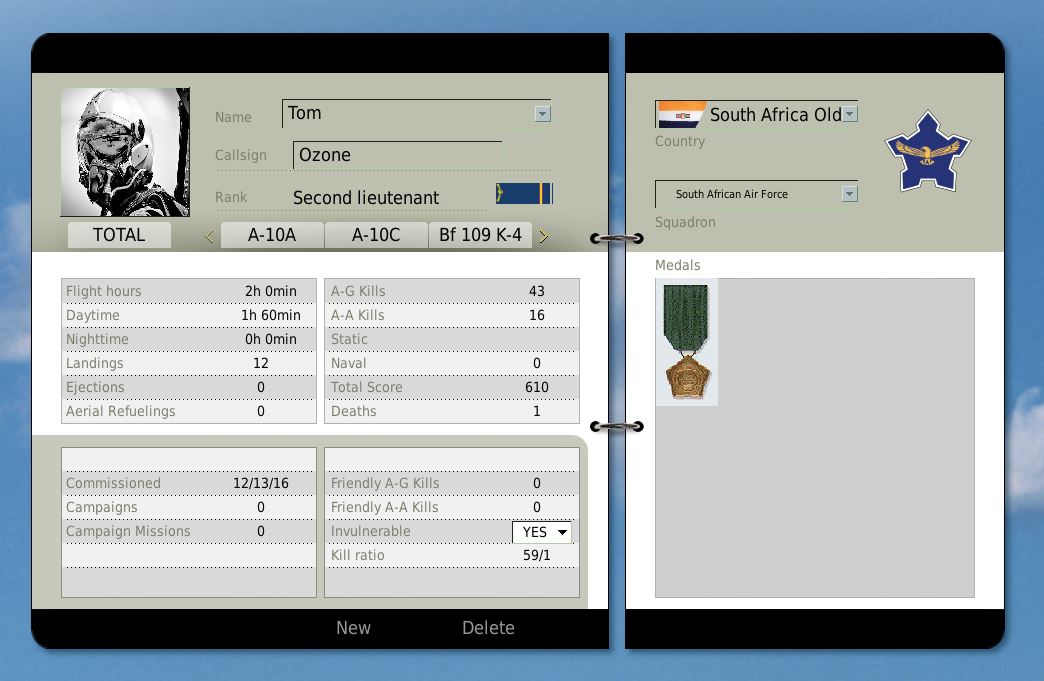
Task: Open the Squadron dropdown arrow
Action: coord(849,194)
